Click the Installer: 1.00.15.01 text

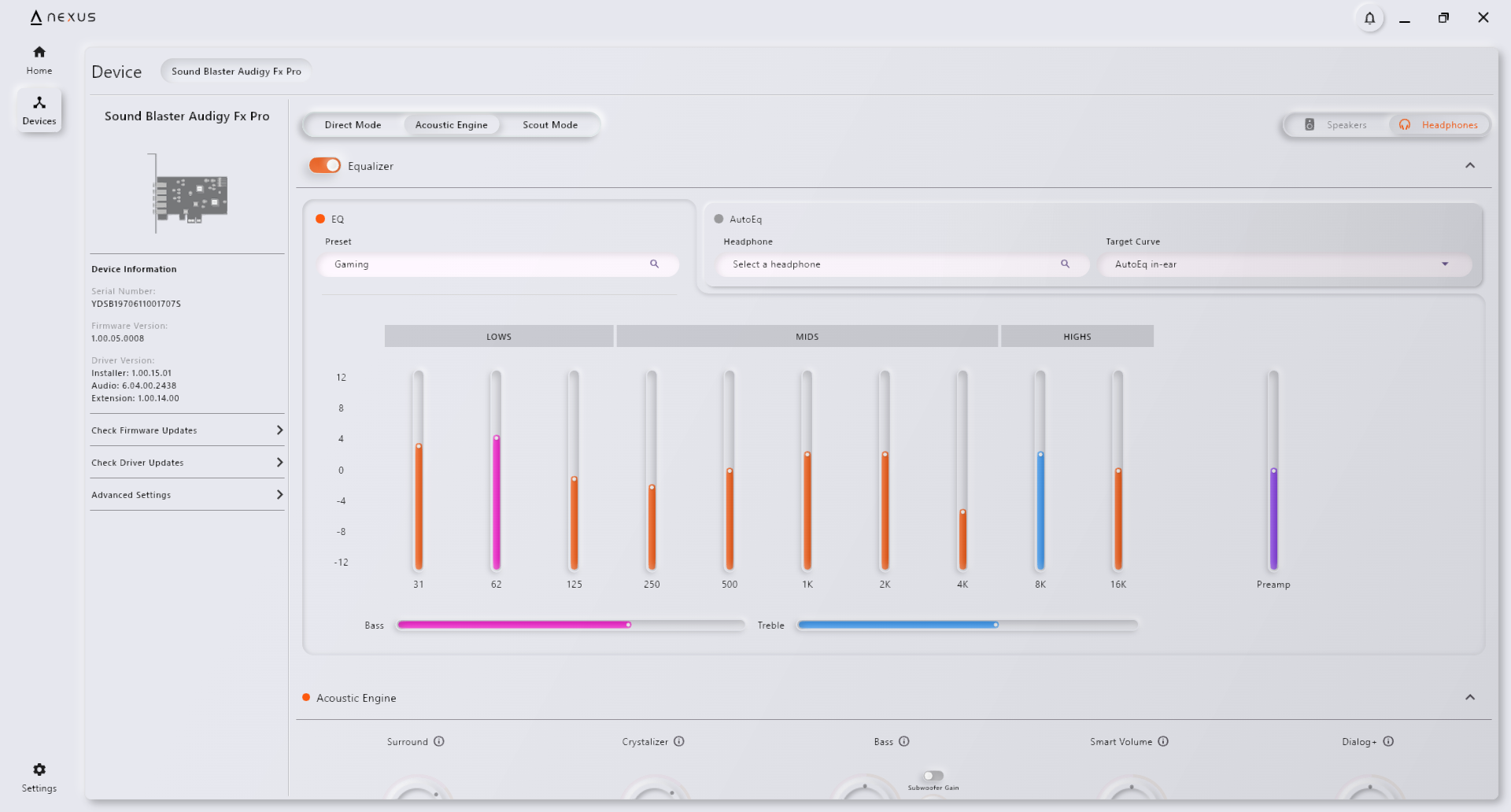[x=131, y=373]
